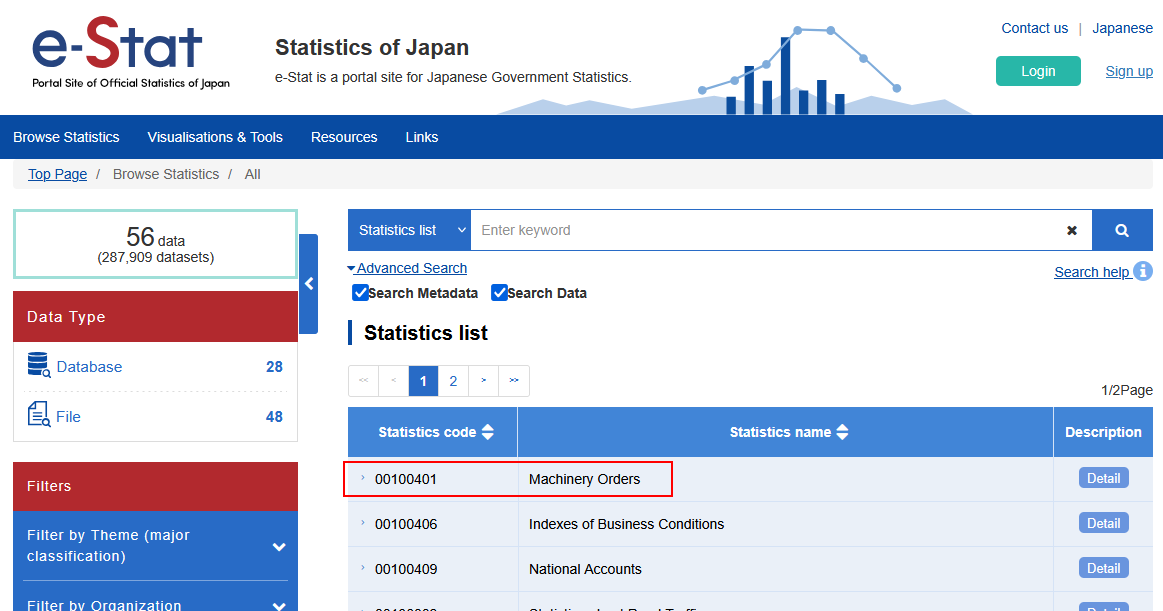Uncheck the Search Metadata checkbox
Viewport: 1163px width, 611px height.
click(x=361, y=293)
